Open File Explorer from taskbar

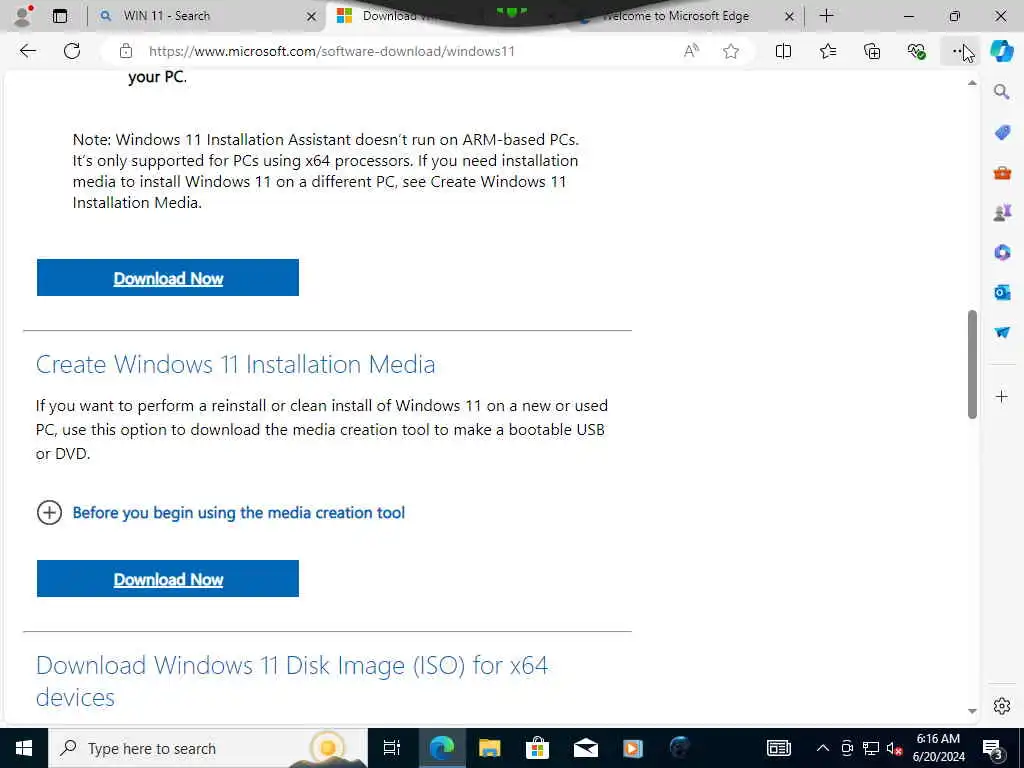click(489, 748)
